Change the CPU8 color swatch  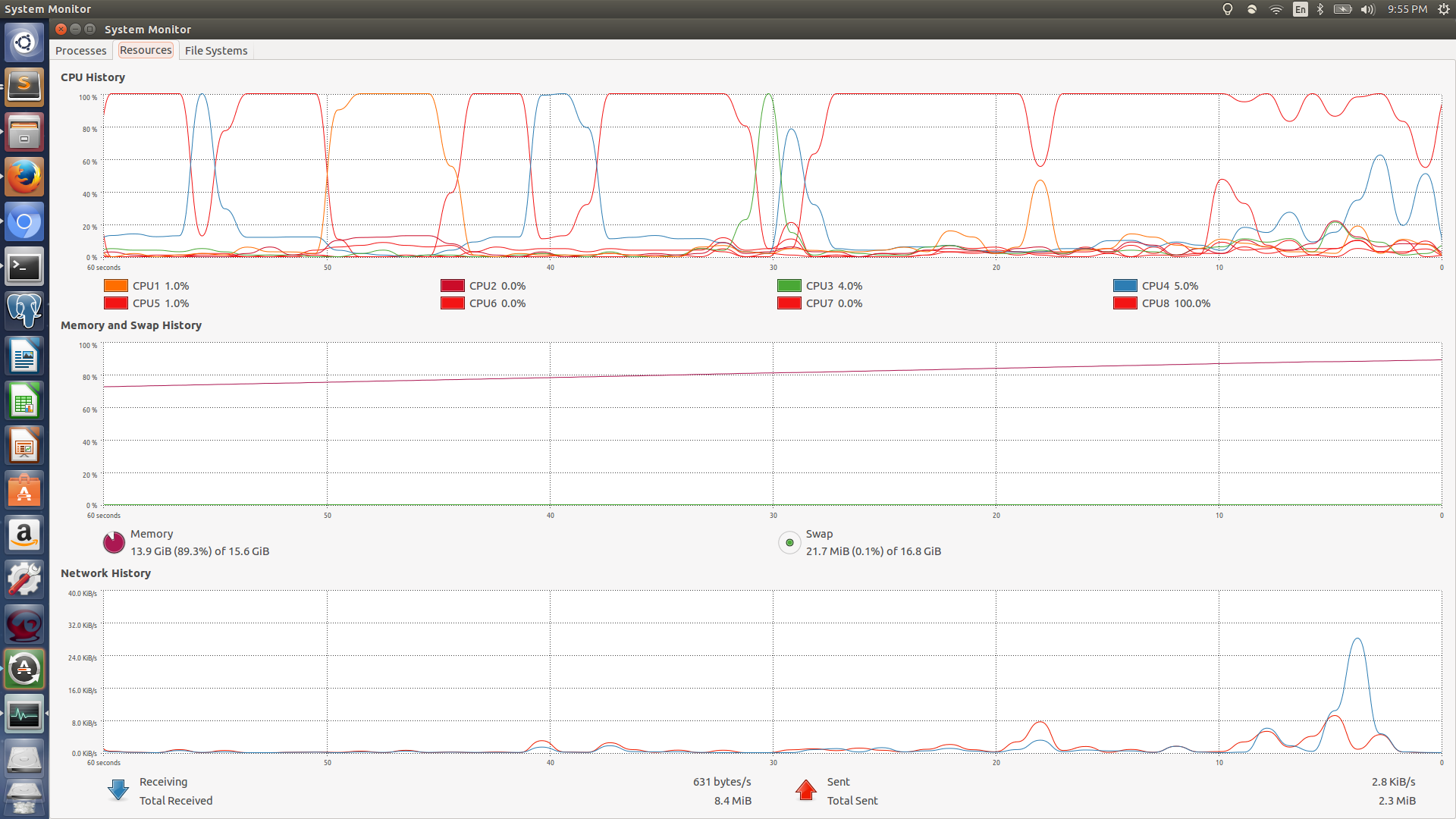[1125, 303]
